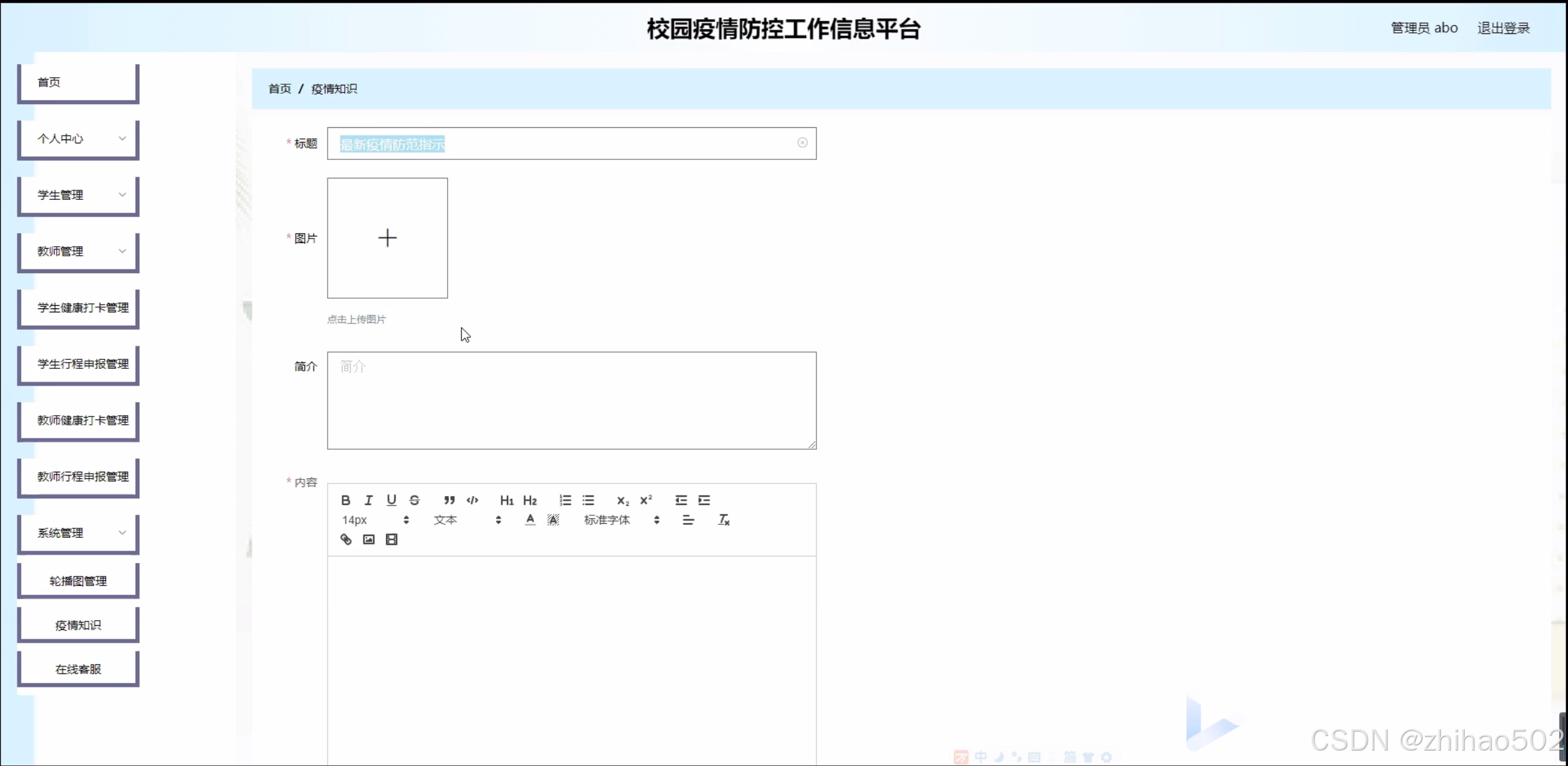Viewport: 1568px width, 766px height.
Task: Open 在线客服 sidebar item
Action: click(78, 669)
